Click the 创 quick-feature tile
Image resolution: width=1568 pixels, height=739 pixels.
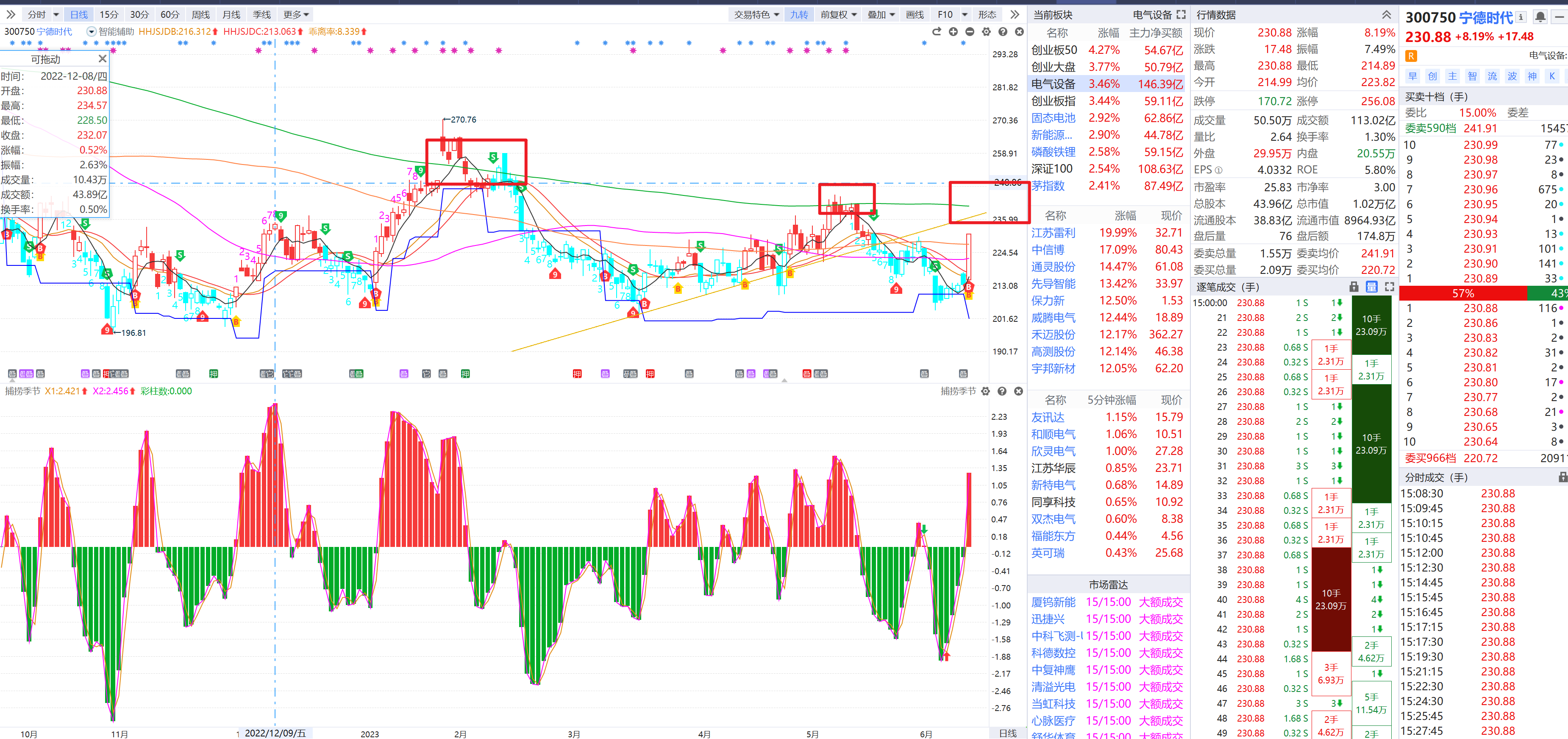tap(1433, 76)
